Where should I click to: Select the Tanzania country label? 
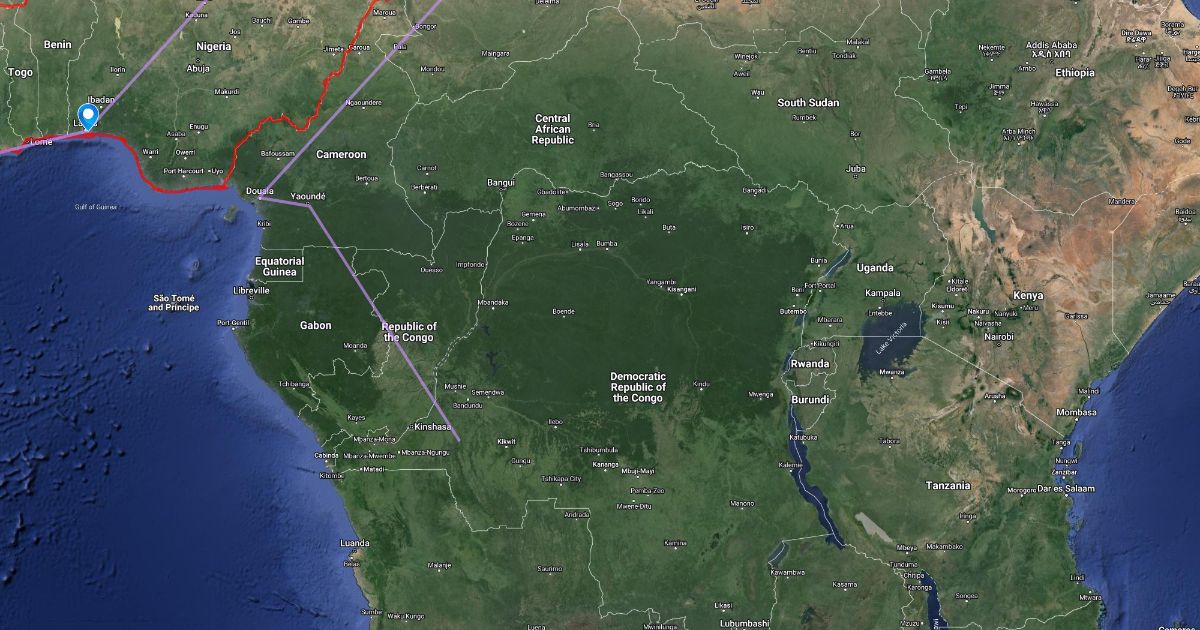[x=947, y=486]
